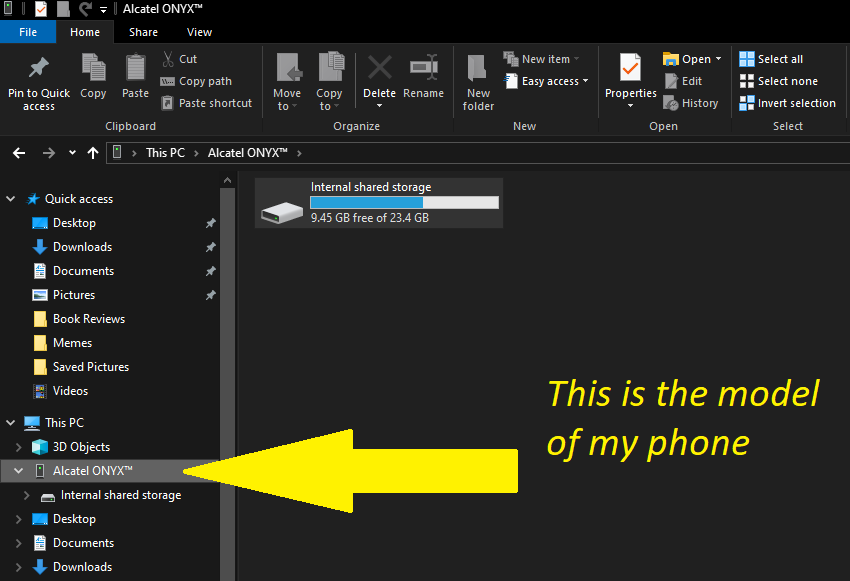Navigate up one level with the up arrow
Screen dimensions: 850x581
[92, 152]
